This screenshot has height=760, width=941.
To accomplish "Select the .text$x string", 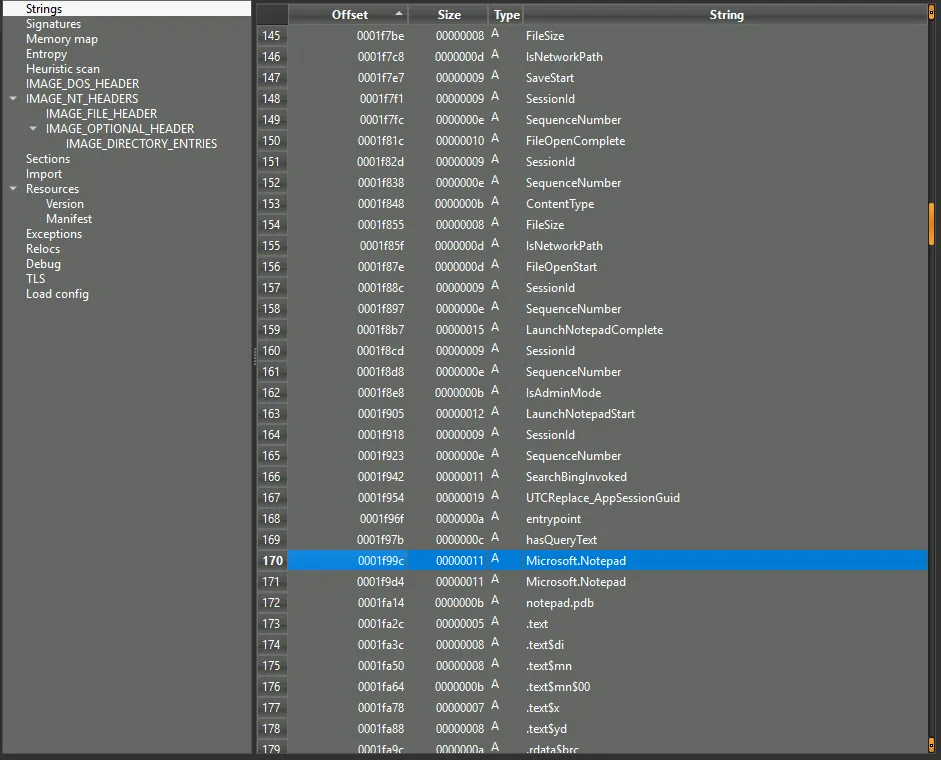I will pos(543,708).
